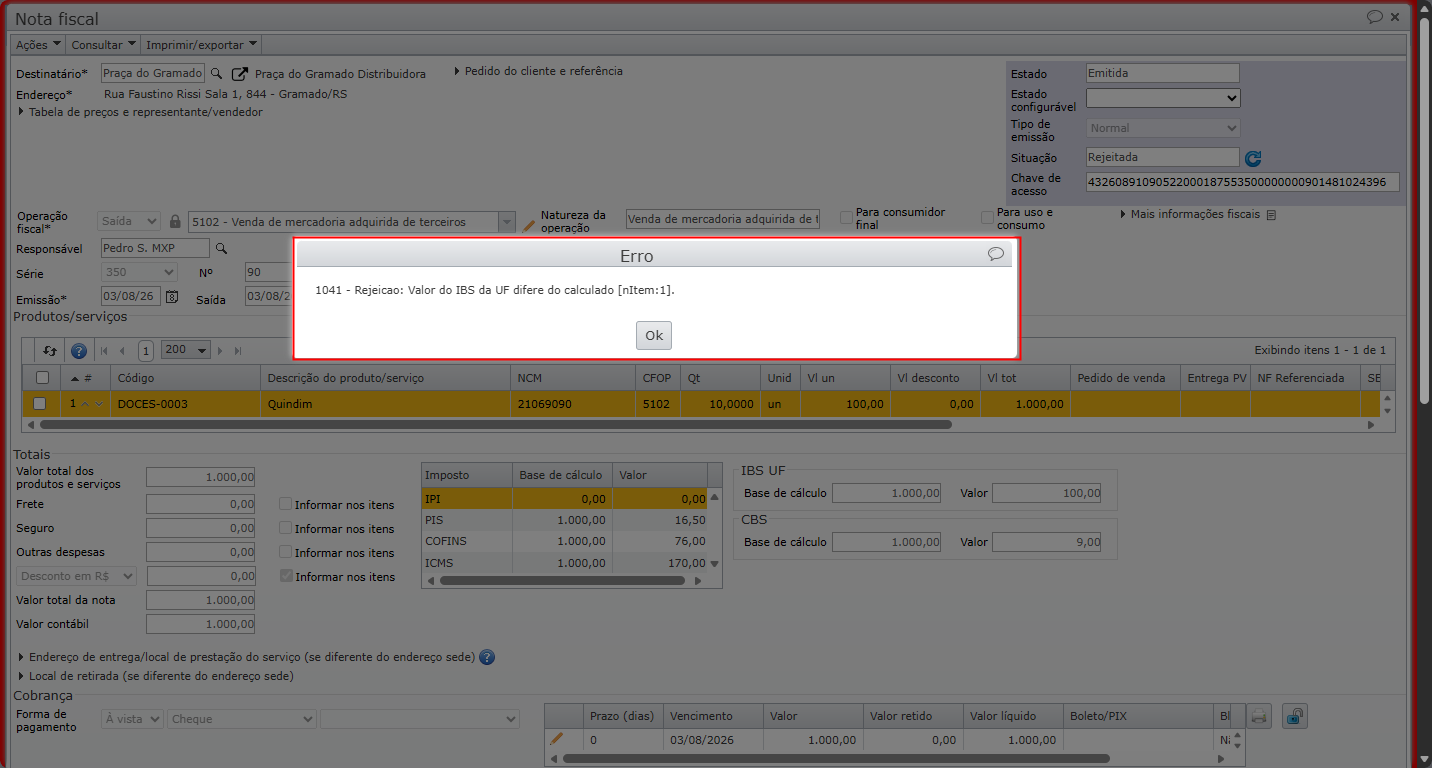The height and width of the screenshot is (768, 1432).
Task: Open the Cheque payment method dropdown
Action: tap(242, 719)
